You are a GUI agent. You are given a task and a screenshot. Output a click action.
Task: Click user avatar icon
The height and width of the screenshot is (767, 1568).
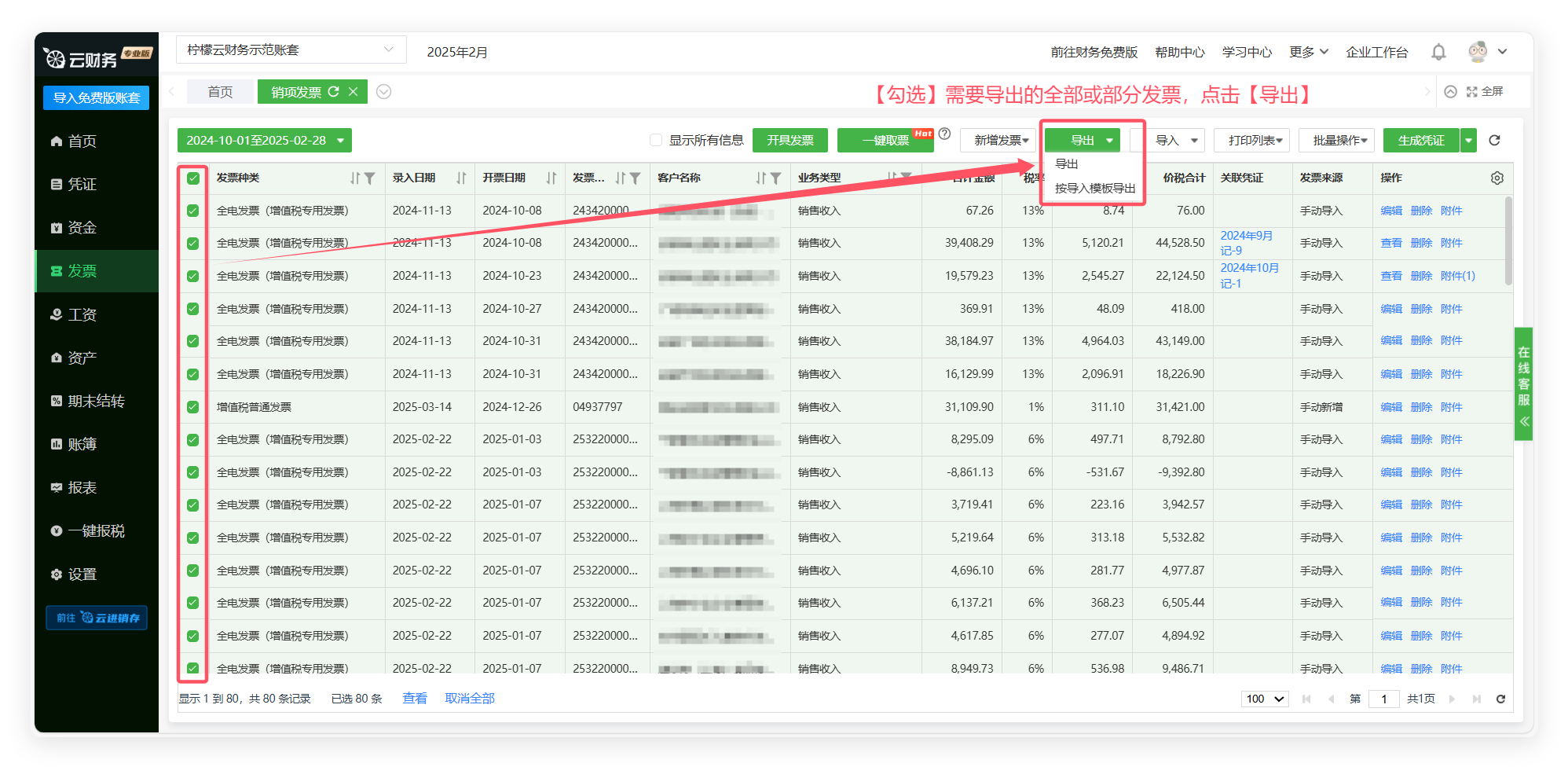click(x=1478, y=52)
